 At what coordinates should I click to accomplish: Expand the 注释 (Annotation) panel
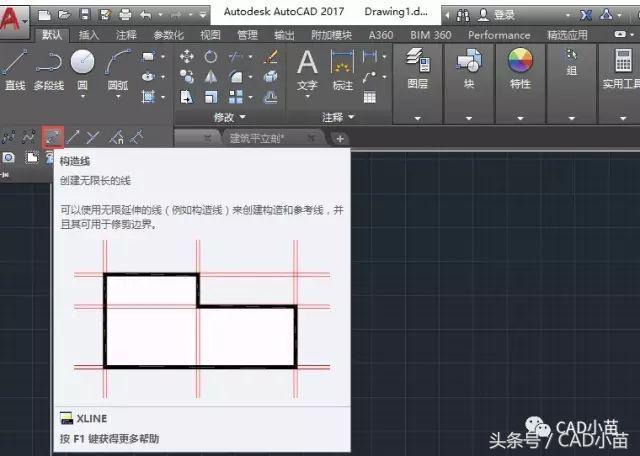click(338, 118)
